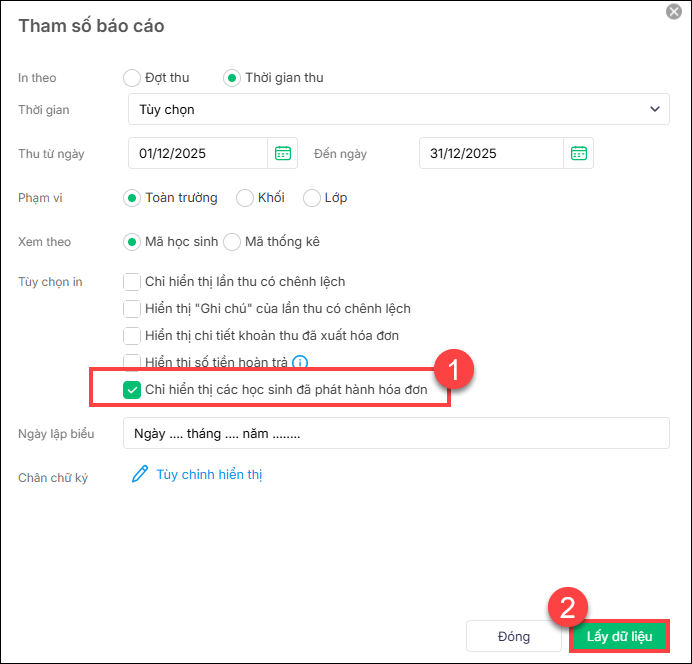Expand the Thời gian Tùy chọn dropdown
The image size is (692, 664).
(x=398, y=109)
